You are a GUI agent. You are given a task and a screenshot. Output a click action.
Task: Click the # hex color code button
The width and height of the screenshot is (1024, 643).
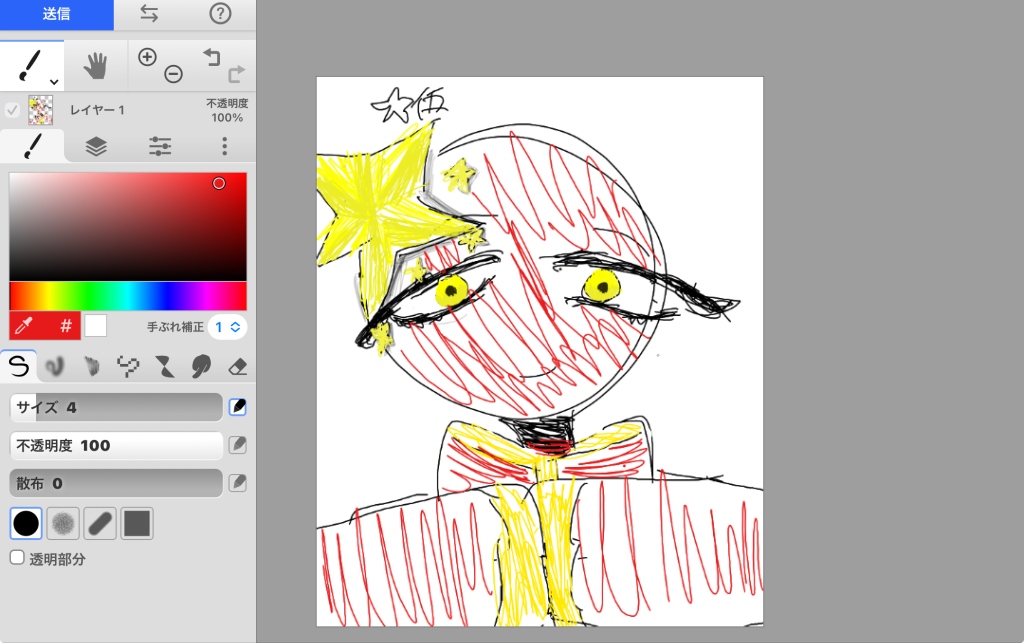[65, 326]
